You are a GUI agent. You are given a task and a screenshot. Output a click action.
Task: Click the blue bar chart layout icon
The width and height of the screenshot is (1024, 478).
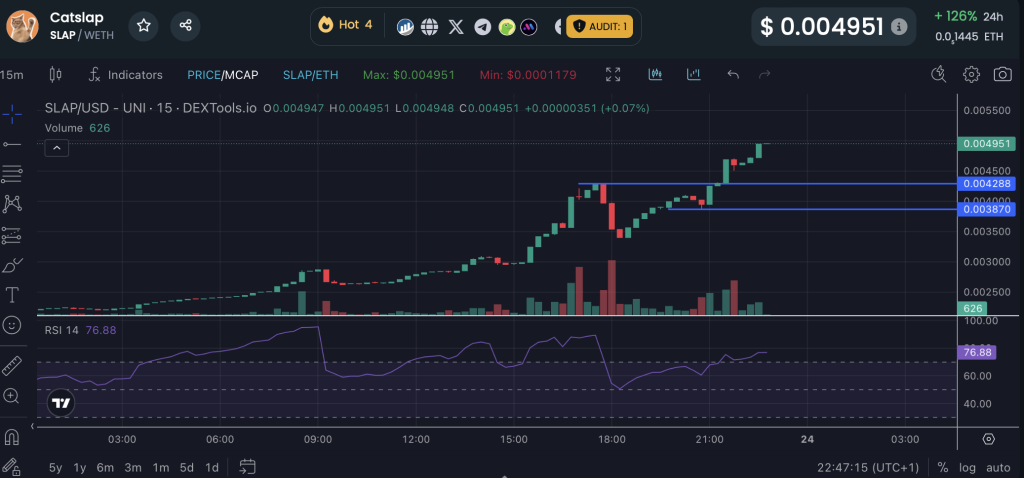pyautogui.click(x=694, y=74)
